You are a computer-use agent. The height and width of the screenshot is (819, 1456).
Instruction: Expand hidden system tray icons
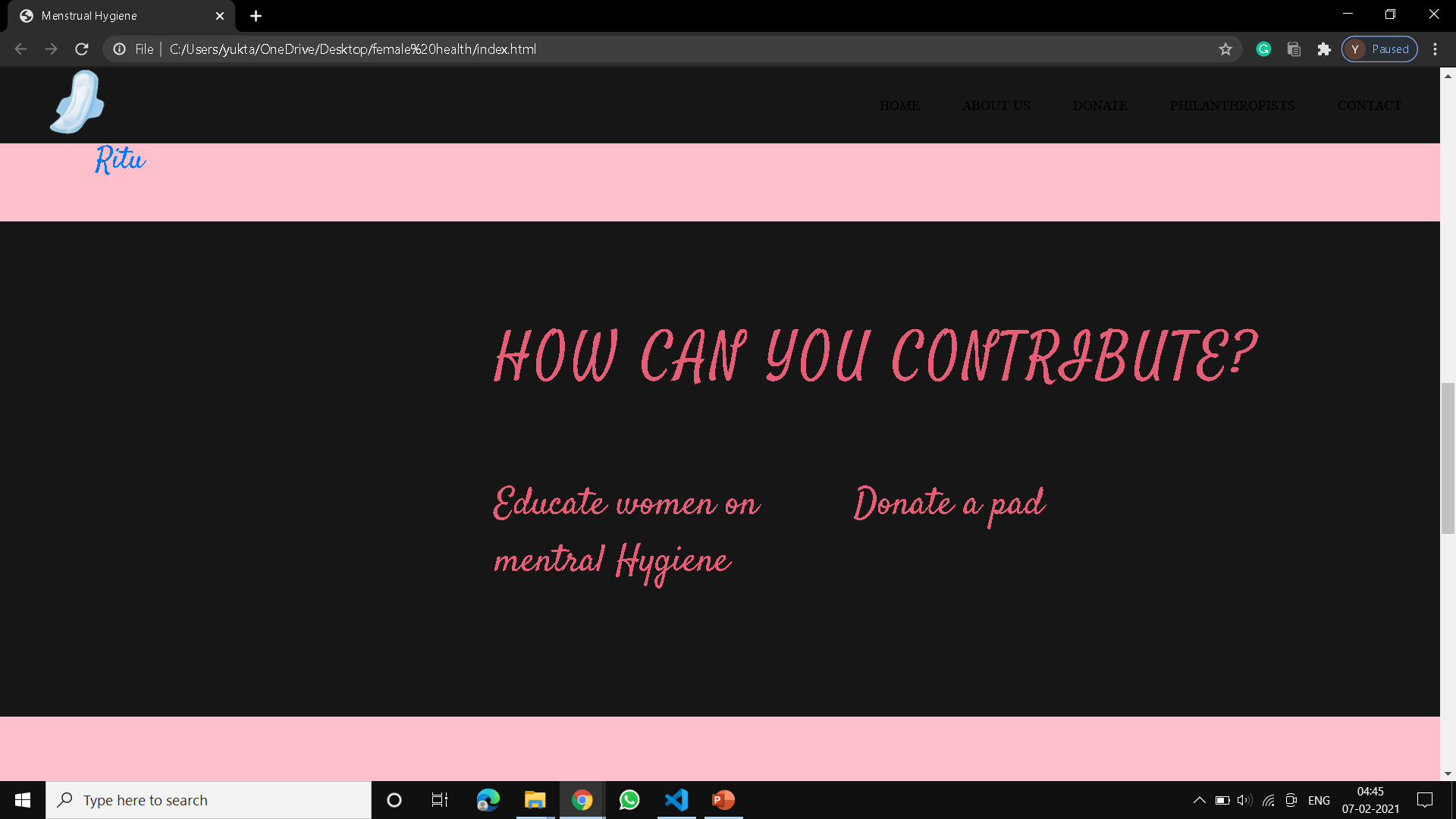pyautogui.click(x=1199, y=800)
